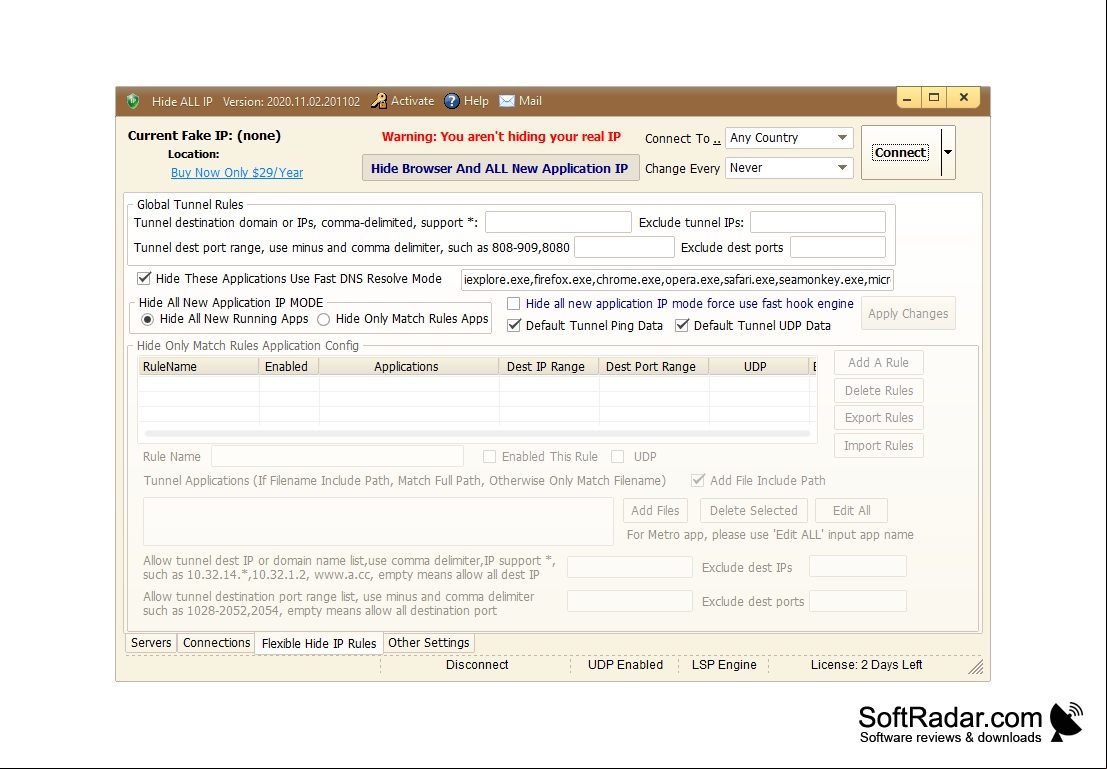
Task: Toggle Hide These Applications Use Fast DNS checkbox
Action: click(144, 278)
